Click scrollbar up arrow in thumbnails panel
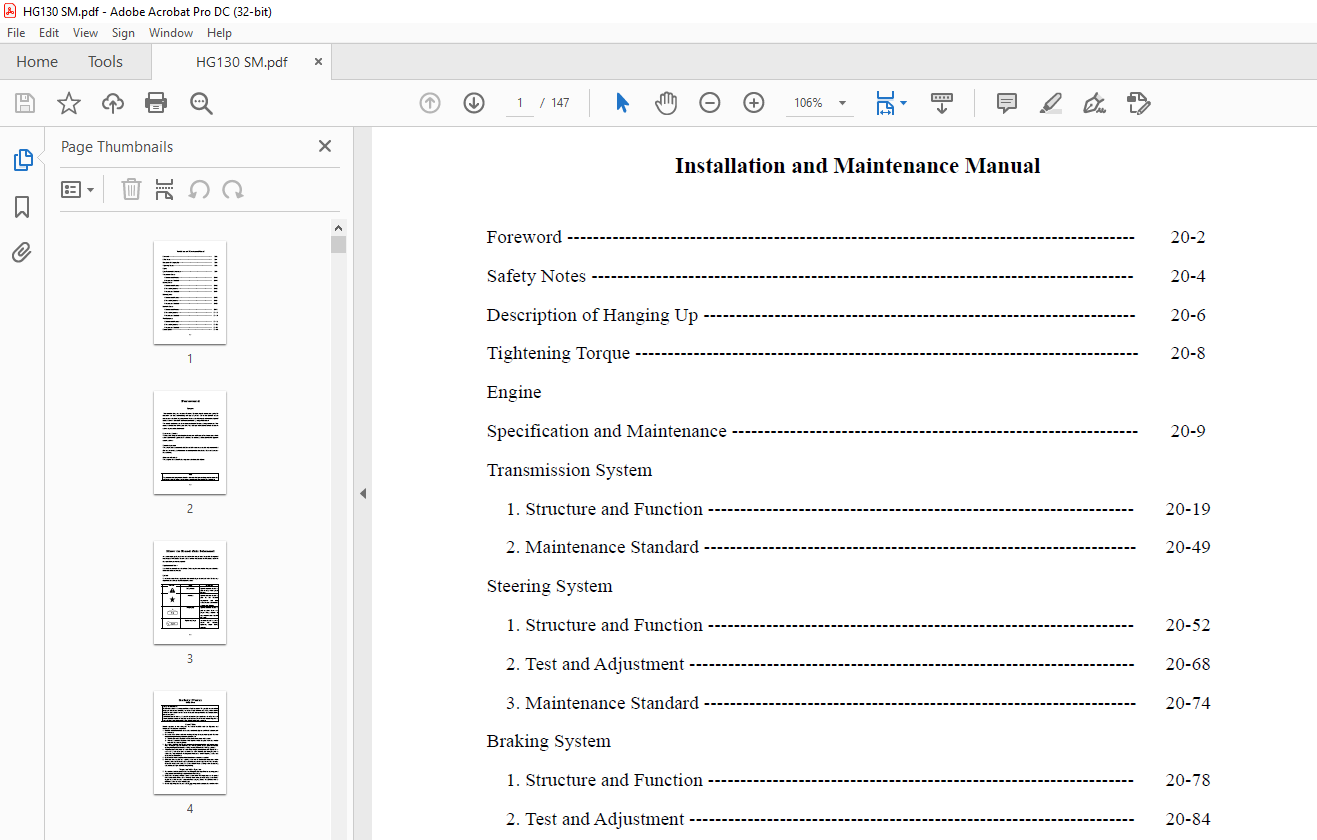1317x840 pixels. 339,227
